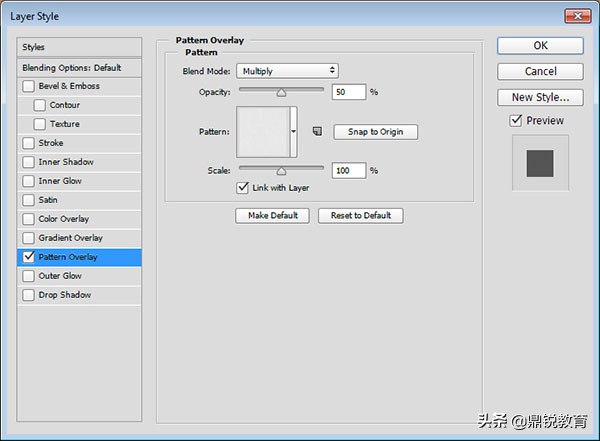Viewport: 600px width, 441px height.
Task: Enable the Inner Glow checkbox
Action: click(x=28, y=181)
